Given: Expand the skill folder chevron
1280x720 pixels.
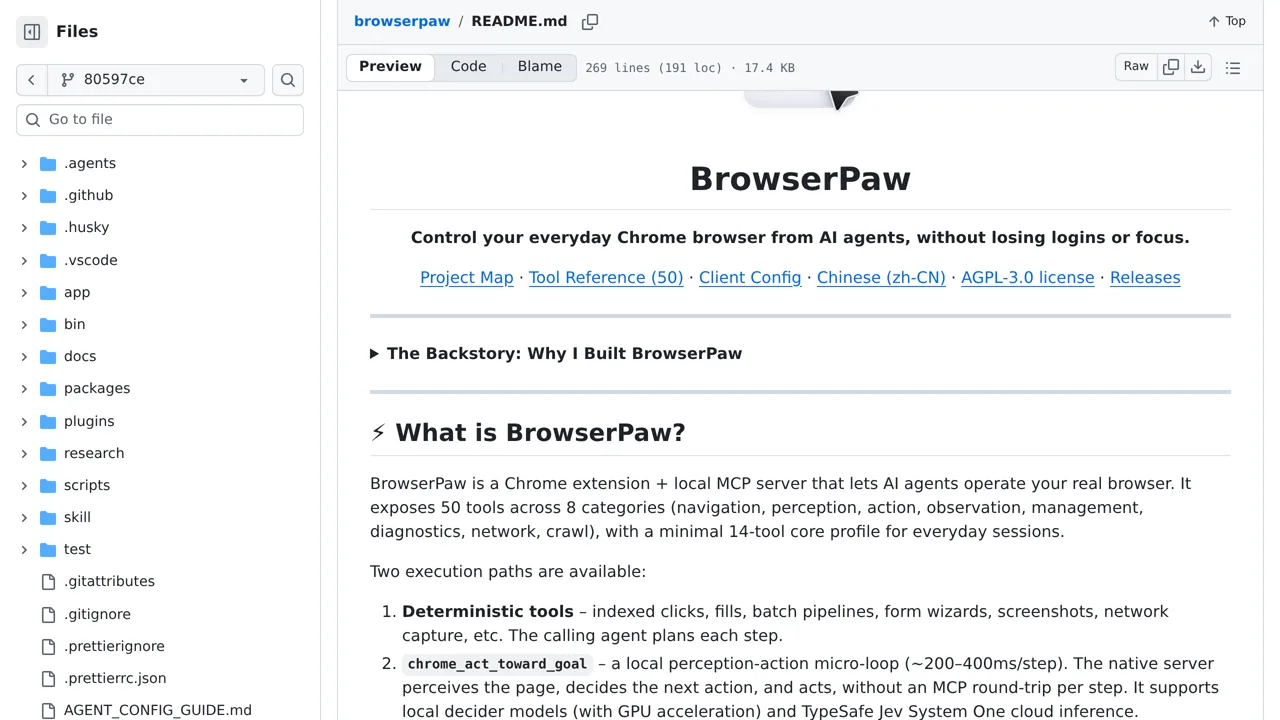Looking at the screenshot, I should (24, 517).
